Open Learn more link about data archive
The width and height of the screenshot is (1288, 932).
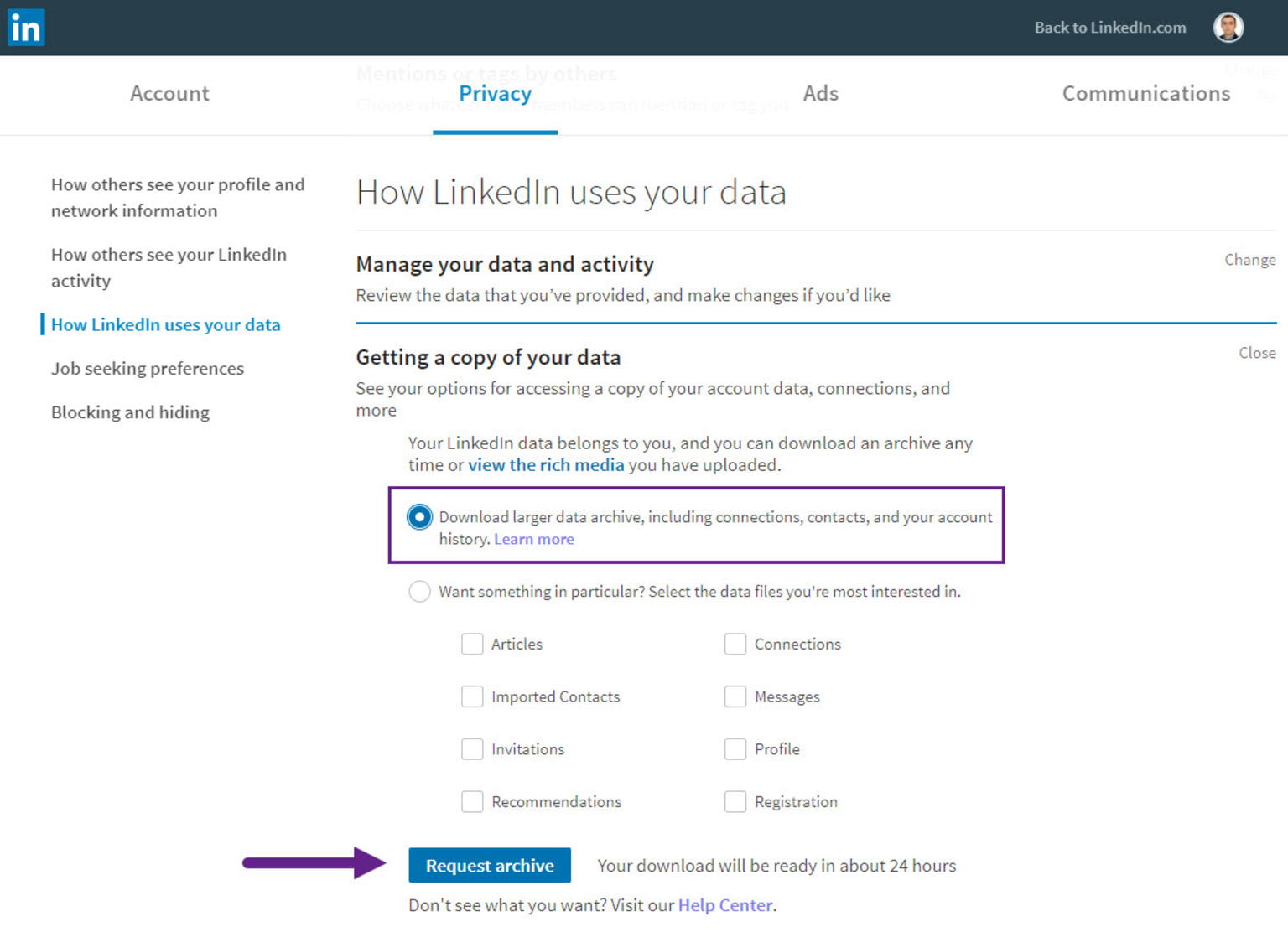(x=534, y=539)
